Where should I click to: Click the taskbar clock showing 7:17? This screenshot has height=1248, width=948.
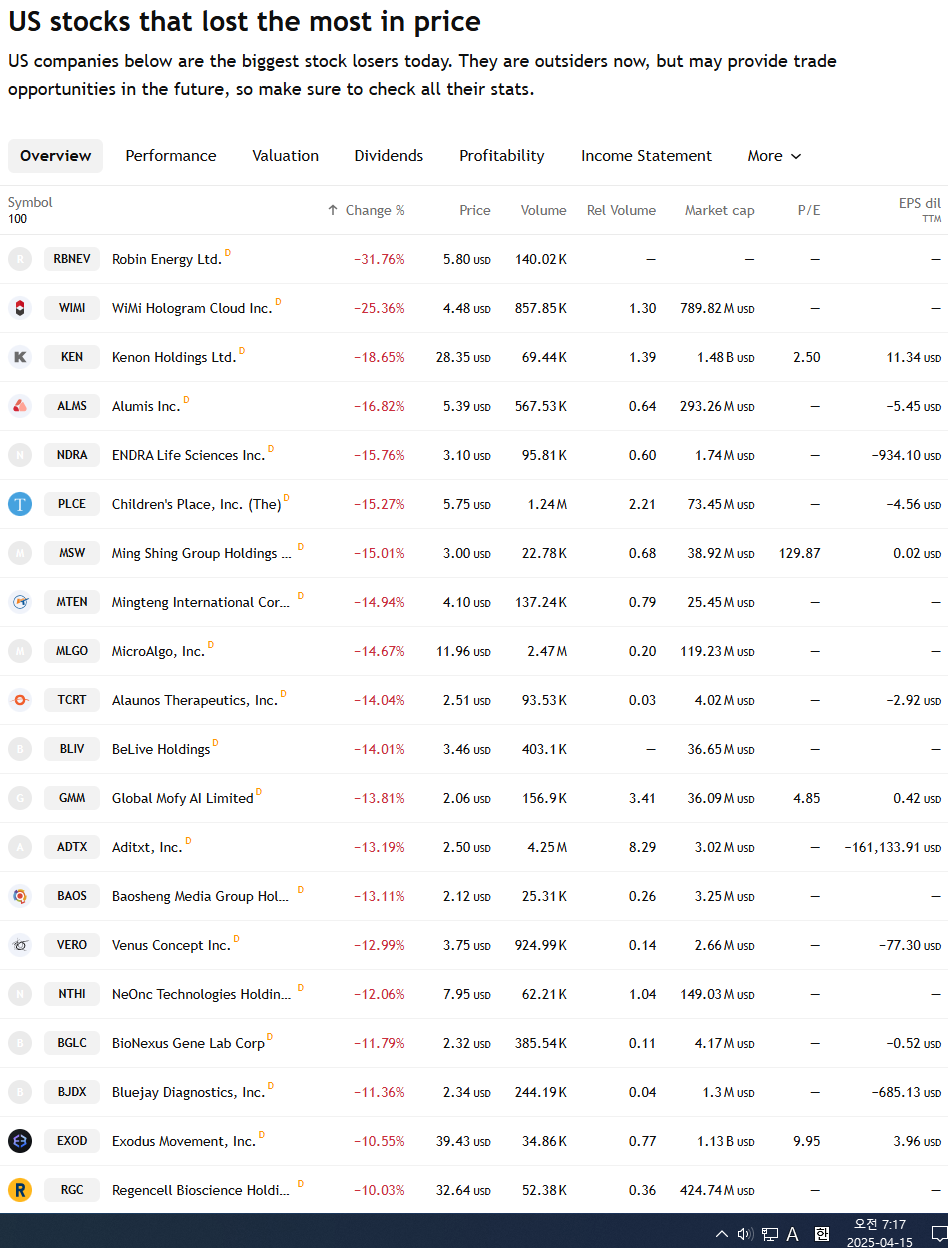(x=879, y=1233)
